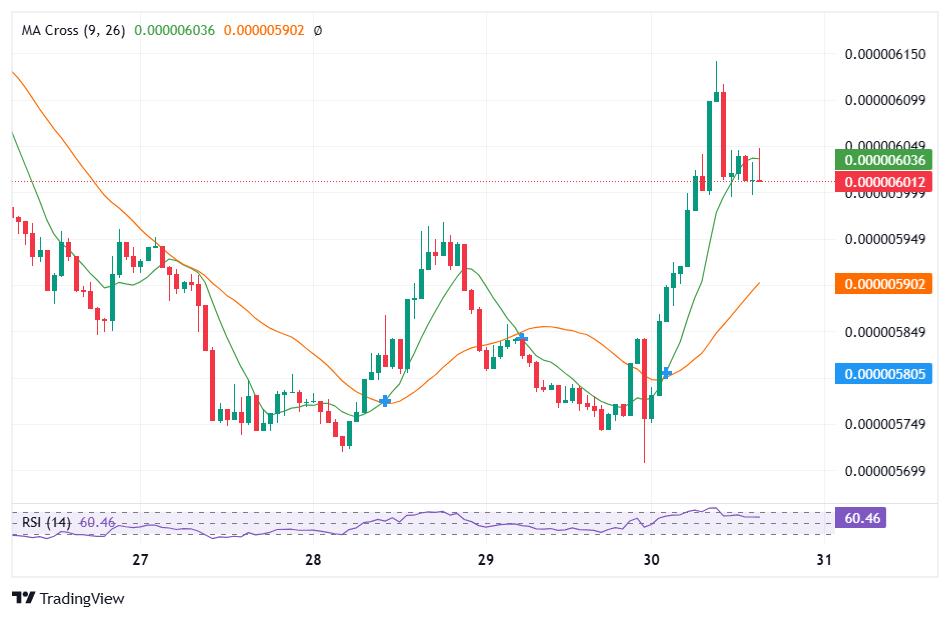Viewport: 950px width, 619px height.
Task: Click date label 29 on the time axis
Action: [486, 561]
